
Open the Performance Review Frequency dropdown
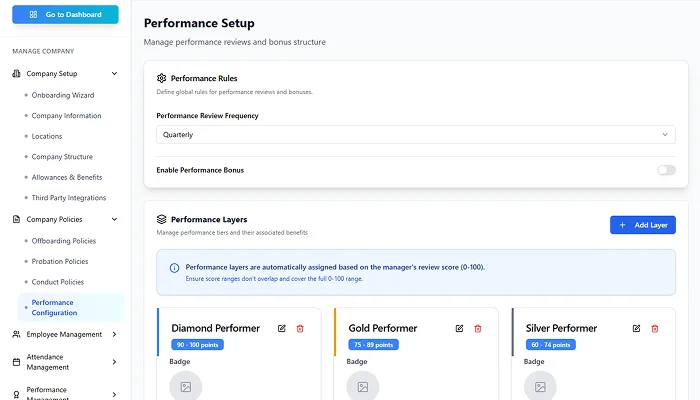coord(416,135)
